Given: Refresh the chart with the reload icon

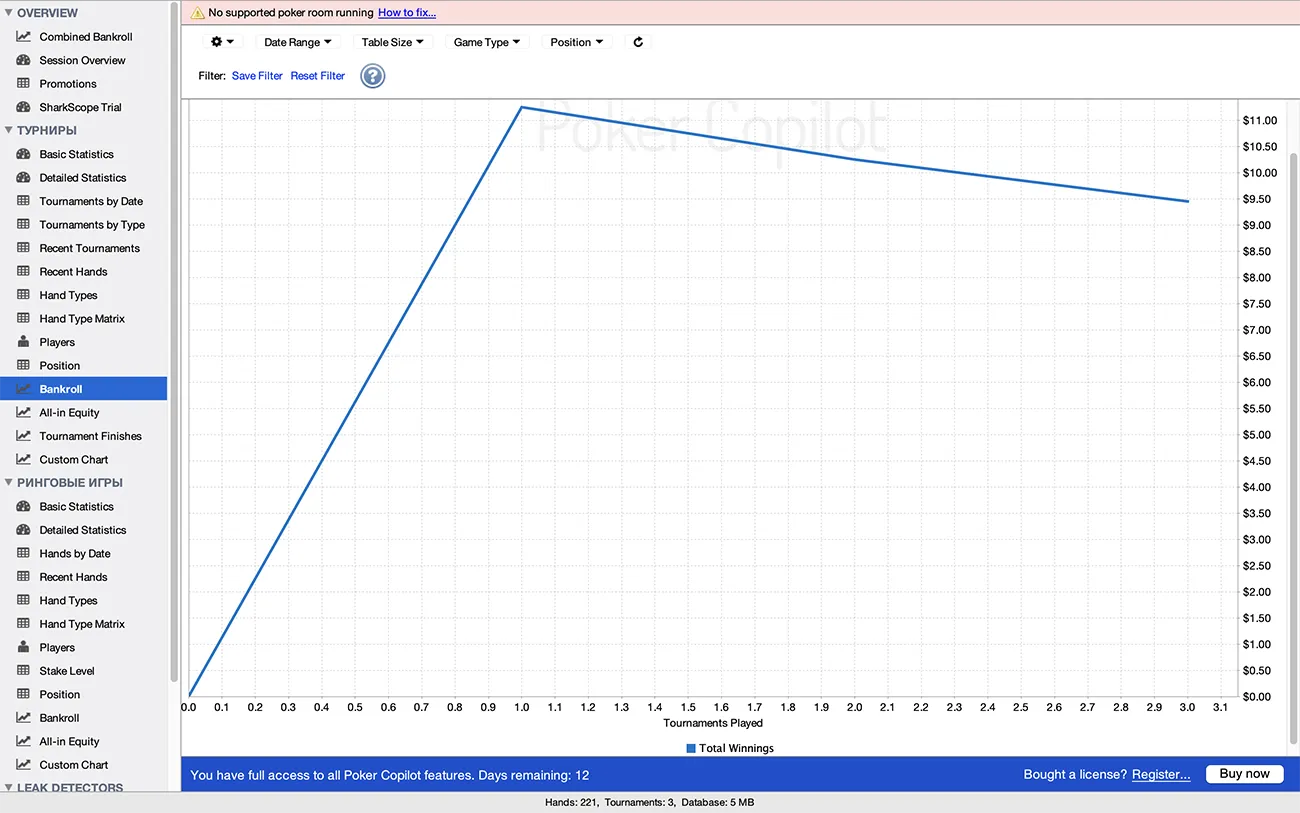Looking at the screenshot, I should 638,42.
